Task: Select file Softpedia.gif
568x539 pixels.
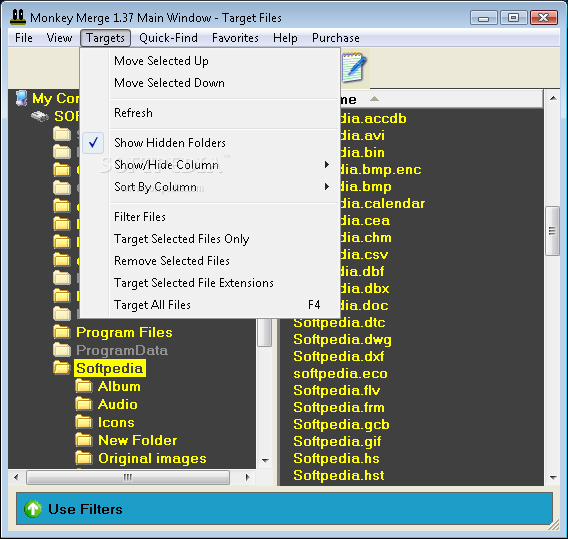Action: pyautogui.click(x=337, y=442)
